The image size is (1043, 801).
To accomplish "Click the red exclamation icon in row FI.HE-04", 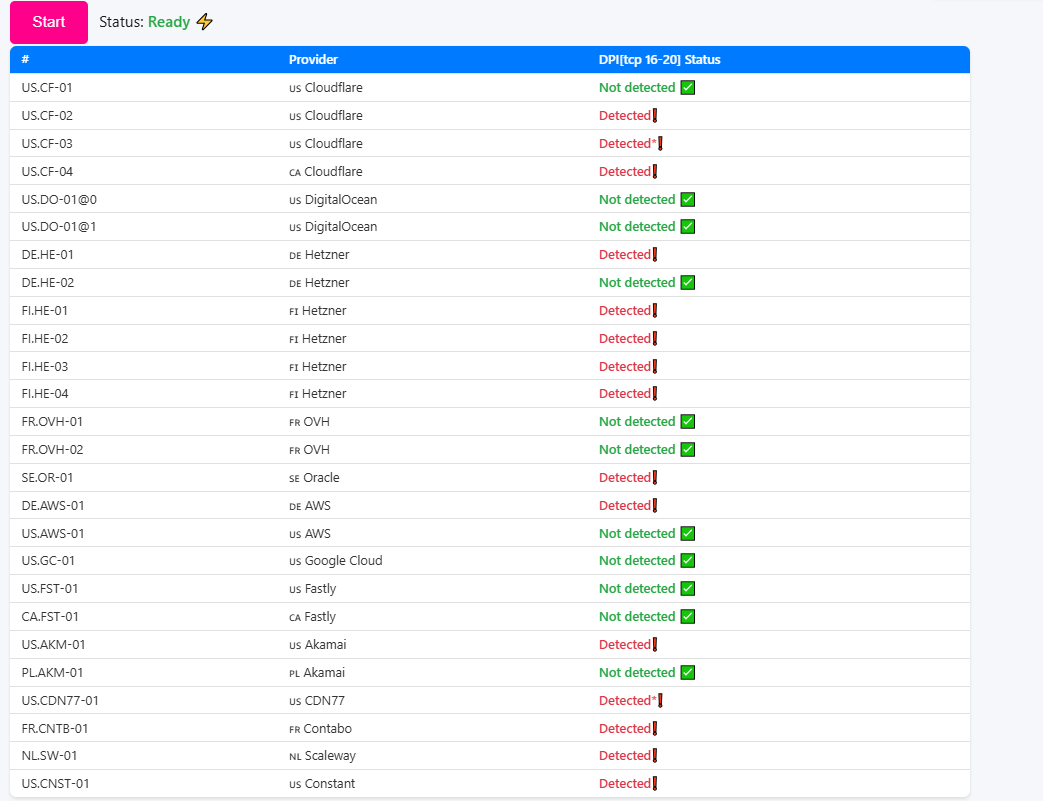I will tap(655, 394).
